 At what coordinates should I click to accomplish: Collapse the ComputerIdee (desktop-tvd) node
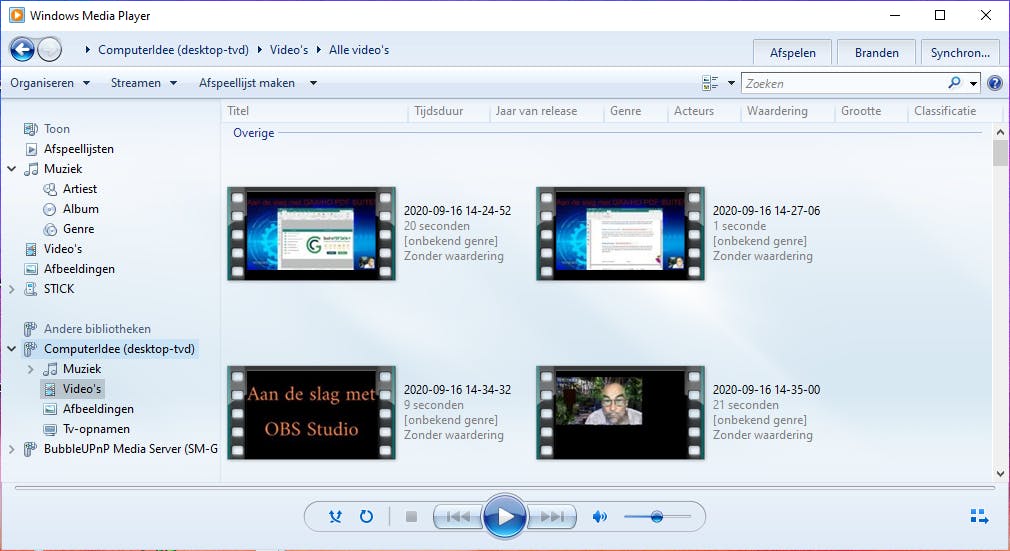12,348
